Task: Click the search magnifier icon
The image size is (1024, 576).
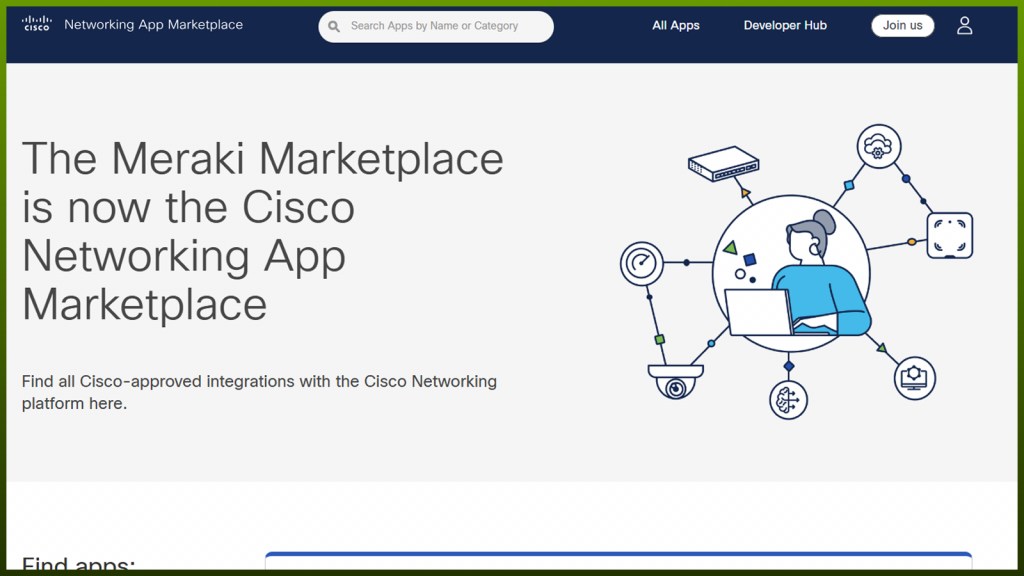Action: click(334, 26)
